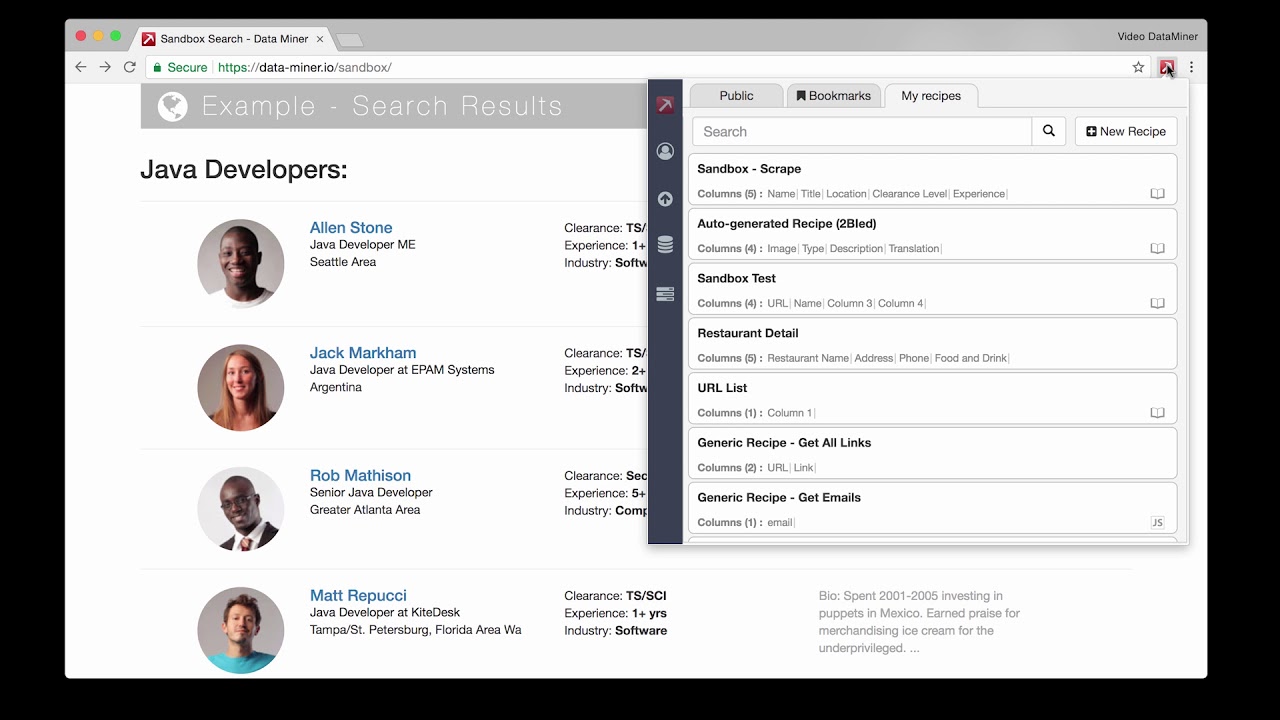Select Generic Recipe - Get All Links
This screenshot has height=720, width=1280.
(x=932, y=453)
